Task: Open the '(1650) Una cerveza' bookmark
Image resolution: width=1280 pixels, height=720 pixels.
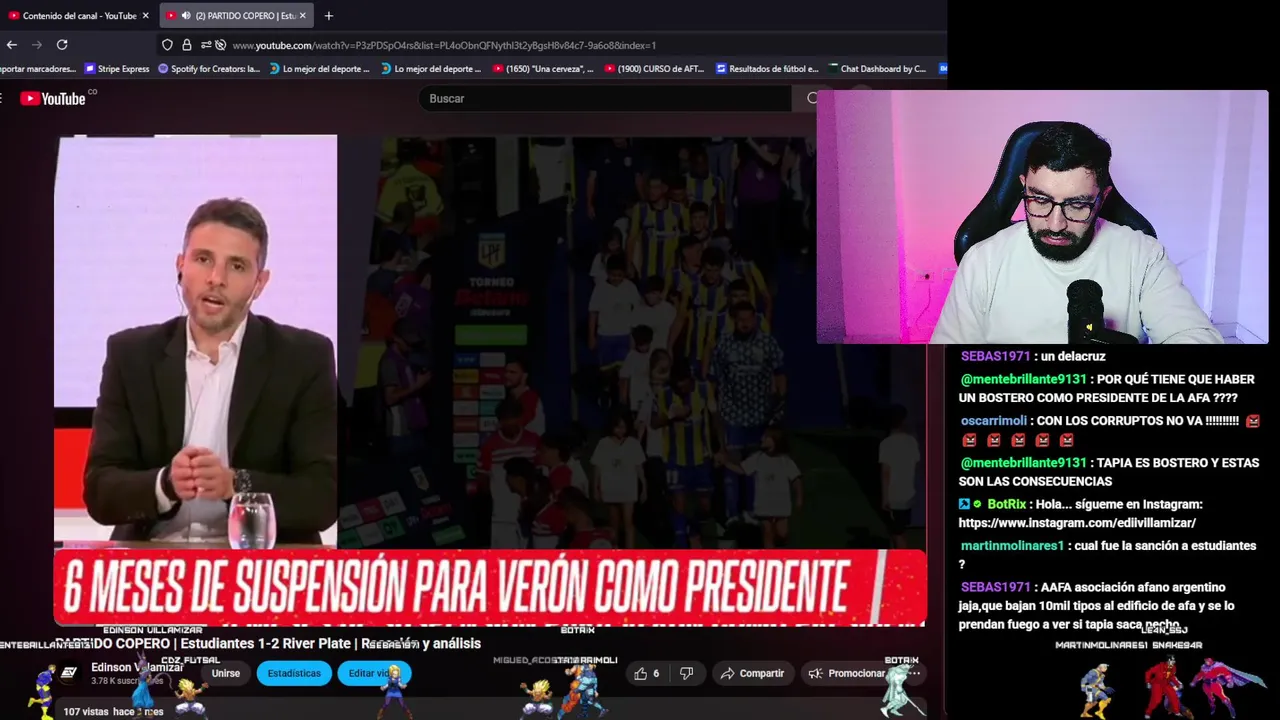Action: tap(543, 69)
